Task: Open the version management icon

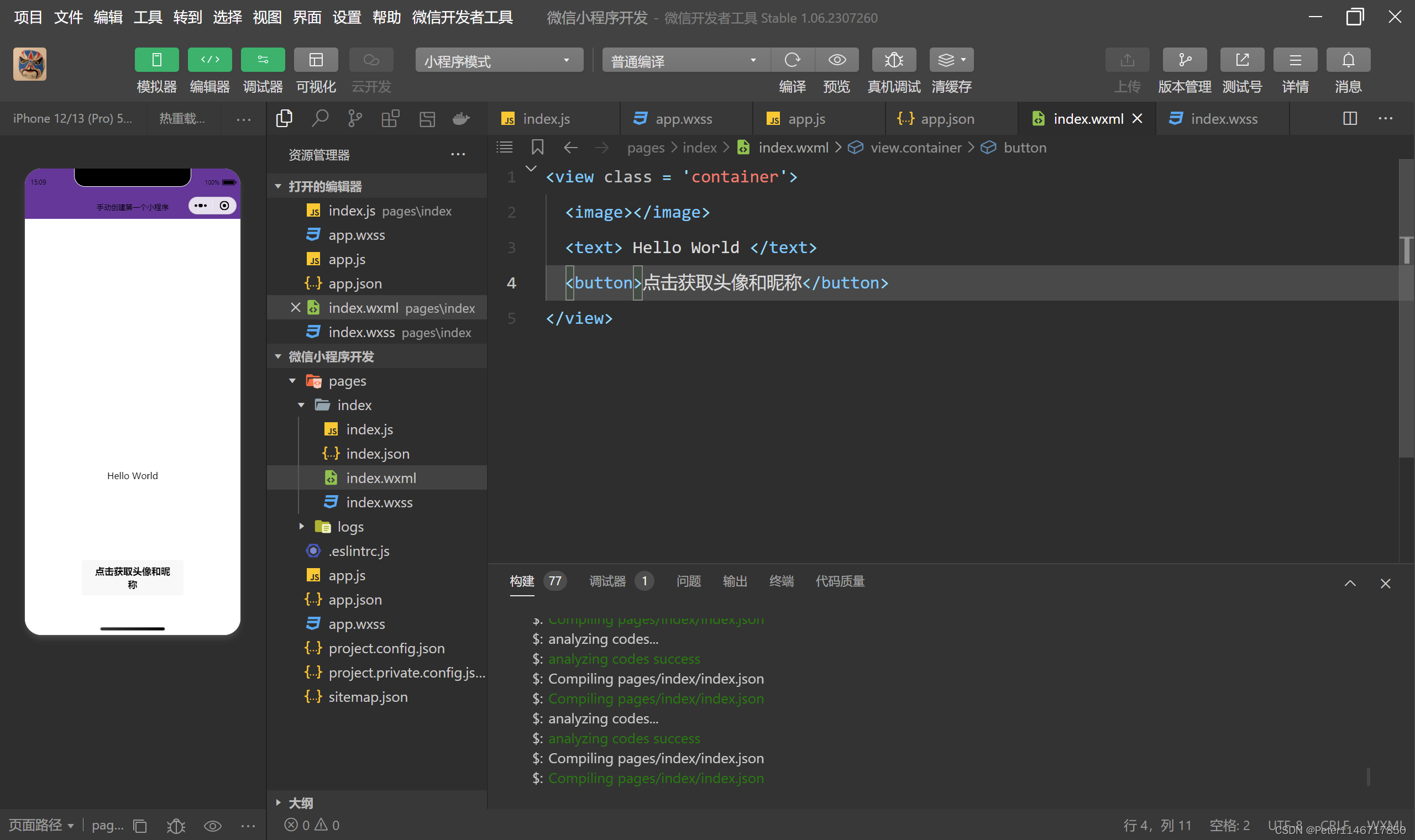Action: tap(1184, 60)
